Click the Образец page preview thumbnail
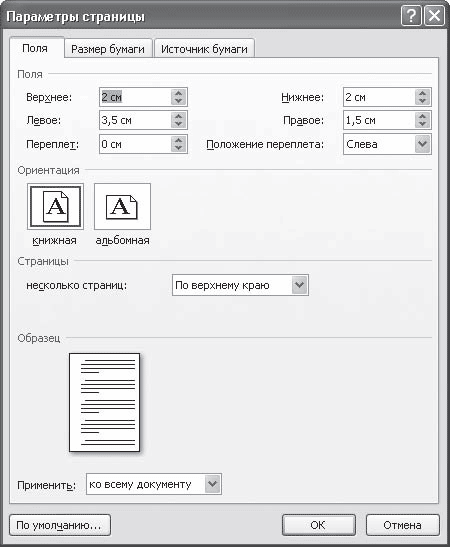450x547 pixels. (105, 402)
